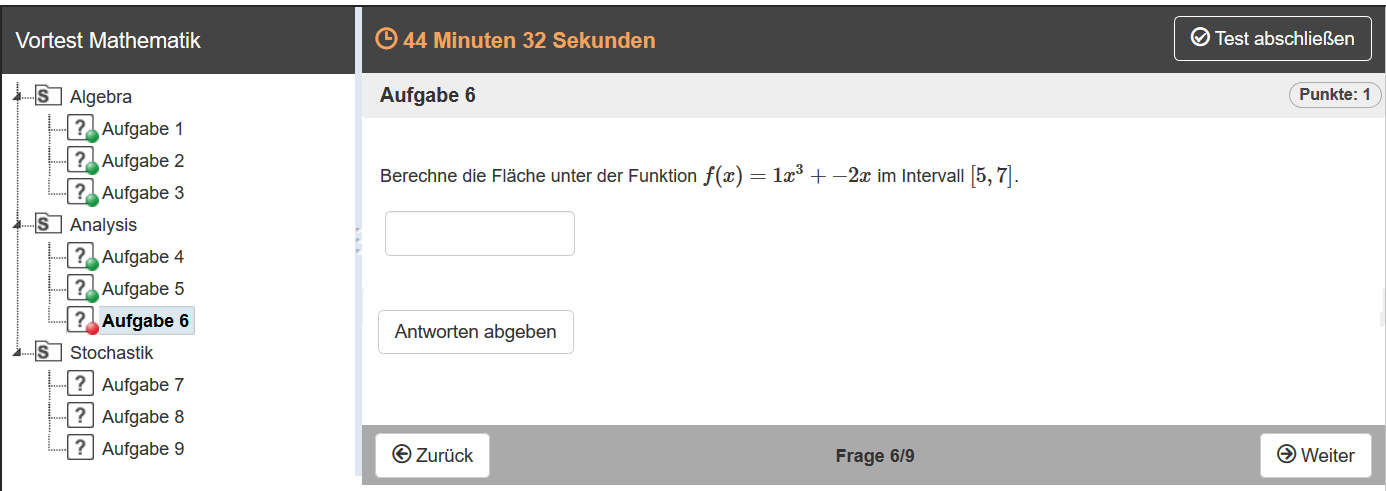Image resolution: width=1386 pixels, height=491 pixels.
Task: Click the Analysis section folder icon
Action: [49, 224]
